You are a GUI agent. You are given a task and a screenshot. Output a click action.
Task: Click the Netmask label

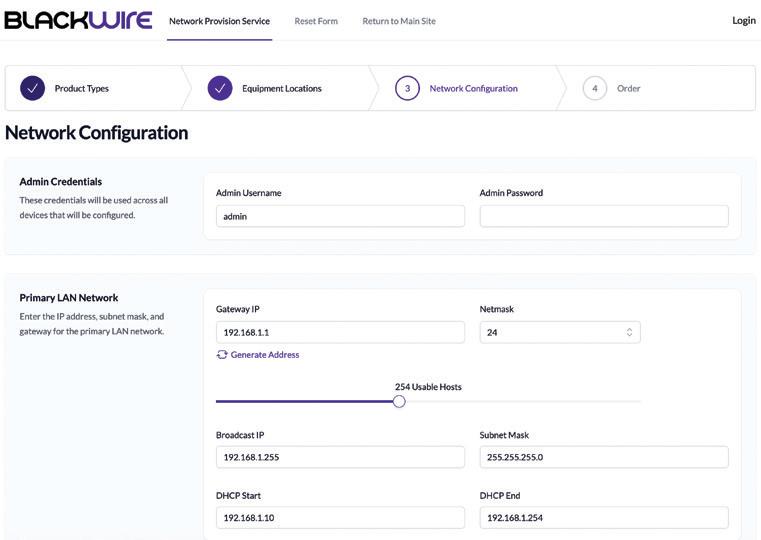(x=496, y=309)
